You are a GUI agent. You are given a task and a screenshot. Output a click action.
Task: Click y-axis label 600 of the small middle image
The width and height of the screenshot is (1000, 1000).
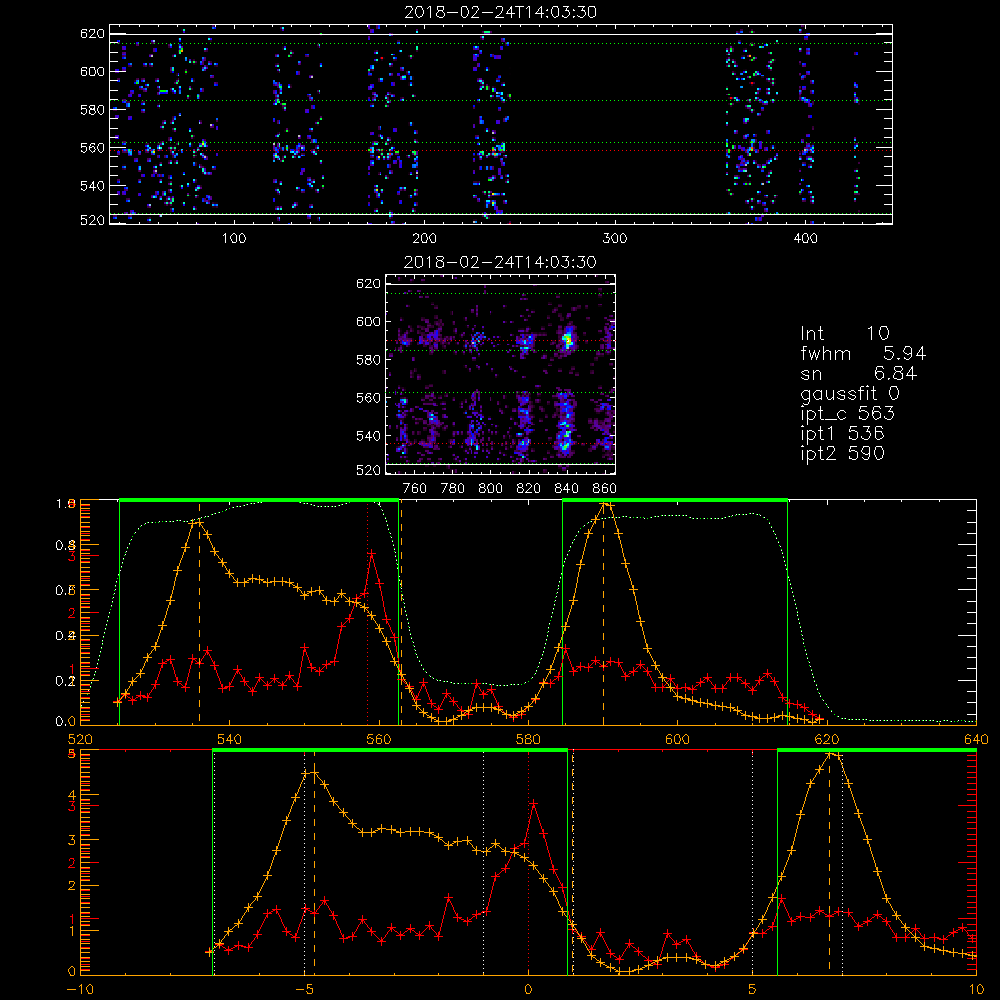(x=368, y=321)
